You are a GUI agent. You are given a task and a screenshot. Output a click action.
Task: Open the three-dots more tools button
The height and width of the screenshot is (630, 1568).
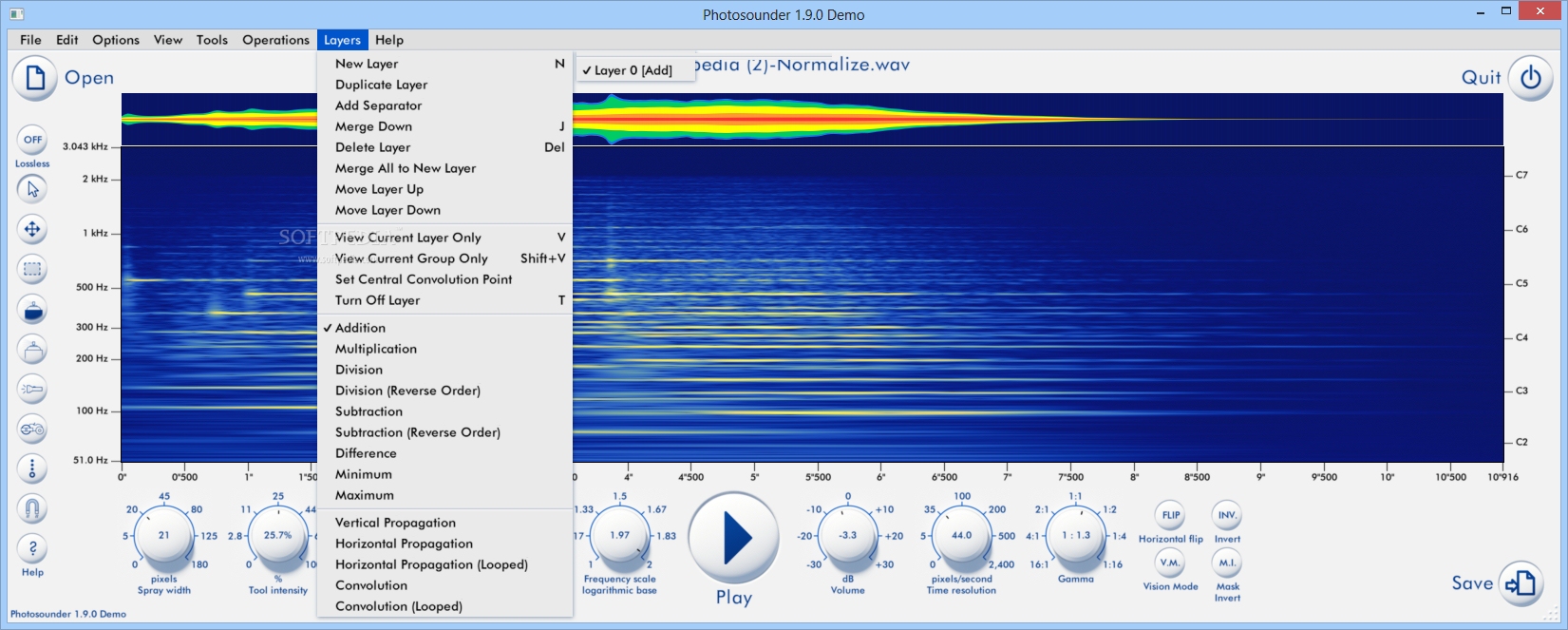click(x=32, y=468)
